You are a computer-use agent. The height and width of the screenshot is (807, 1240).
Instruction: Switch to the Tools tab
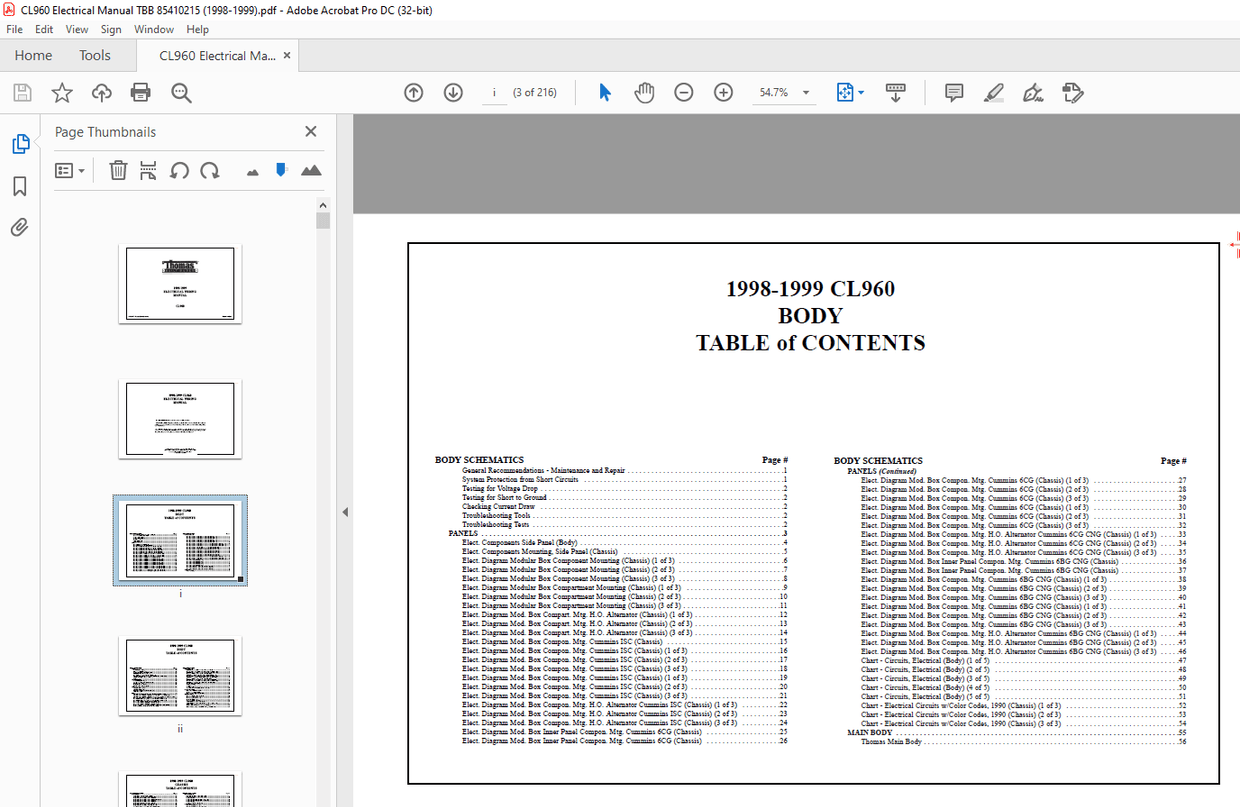[95, 55]
